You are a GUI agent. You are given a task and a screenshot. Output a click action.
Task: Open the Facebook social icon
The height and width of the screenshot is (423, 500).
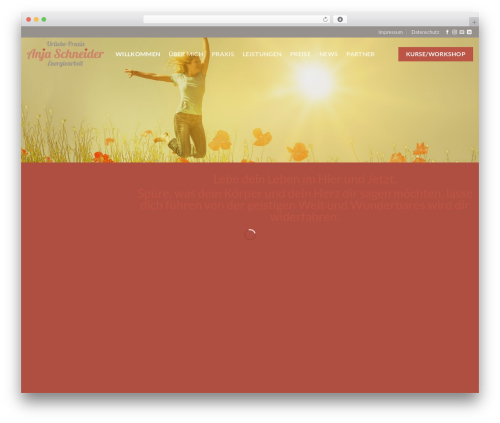447,32
